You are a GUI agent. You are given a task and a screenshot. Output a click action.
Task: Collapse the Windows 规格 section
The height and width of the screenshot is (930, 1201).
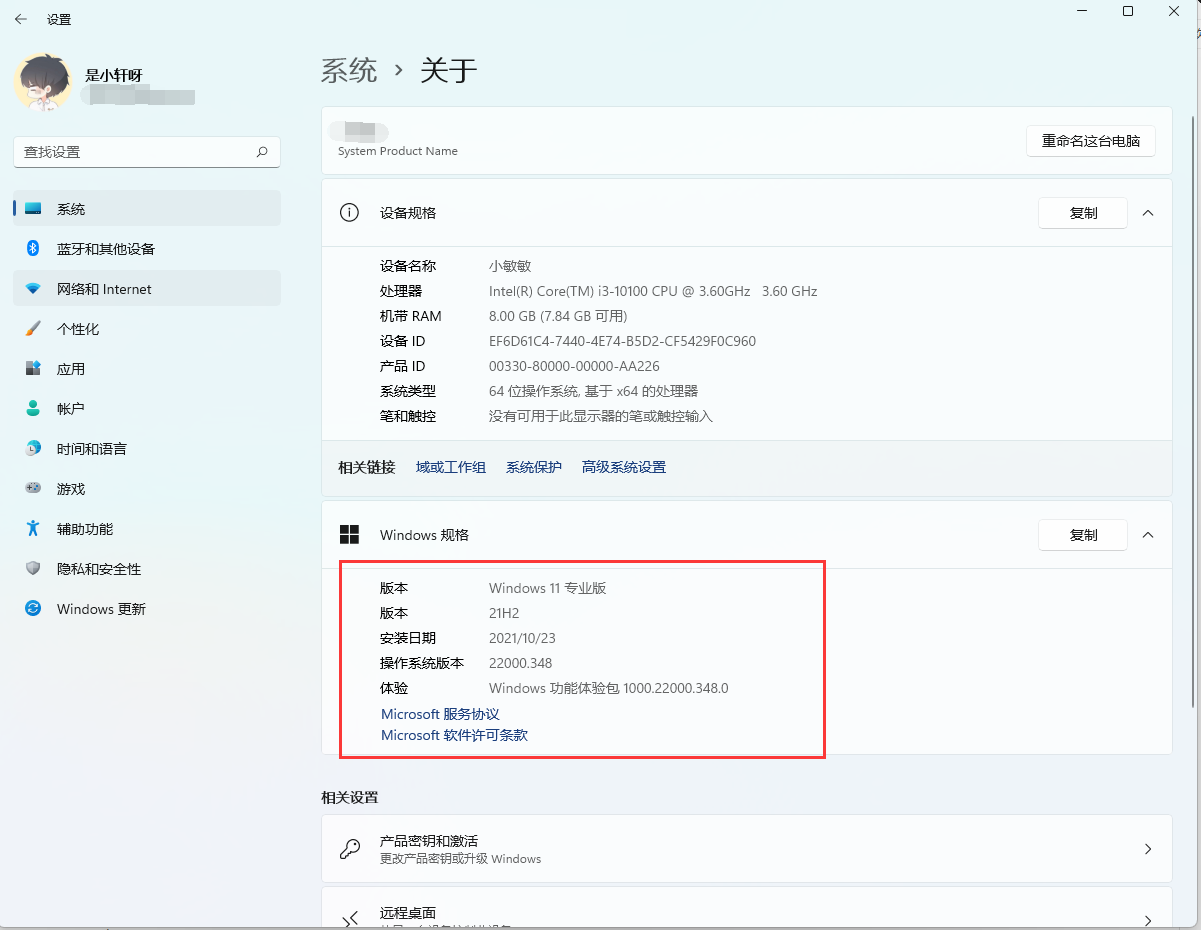[x=1148, y=534]
